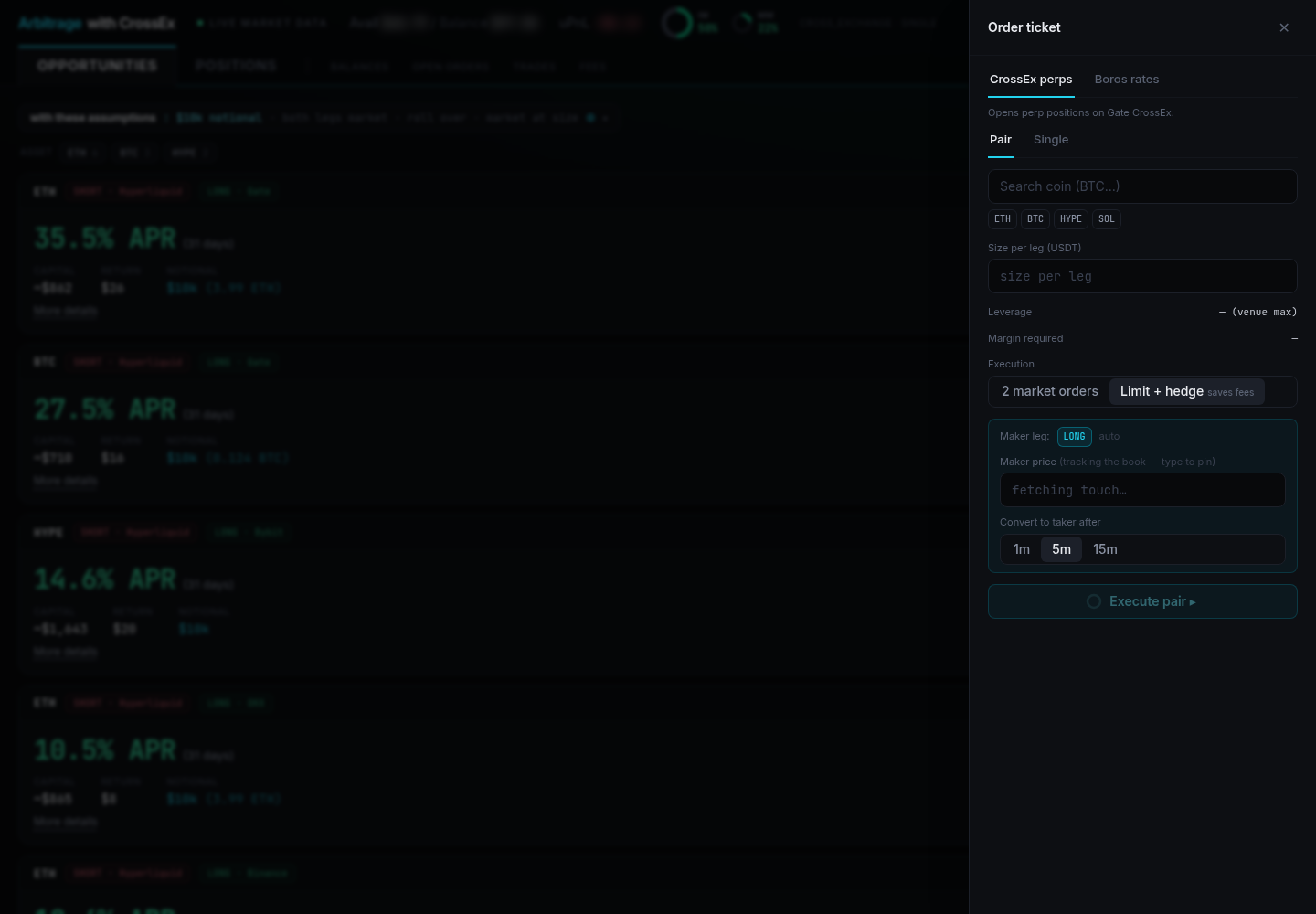Click the 35.5% APR opportunity card
This screenshot has height=914, width=1316.
(493, 252)
